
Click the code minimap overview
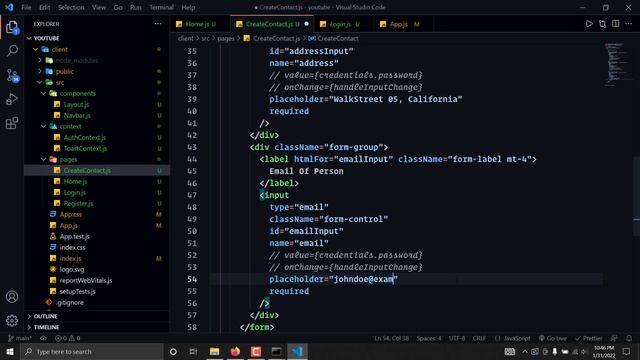618,64
